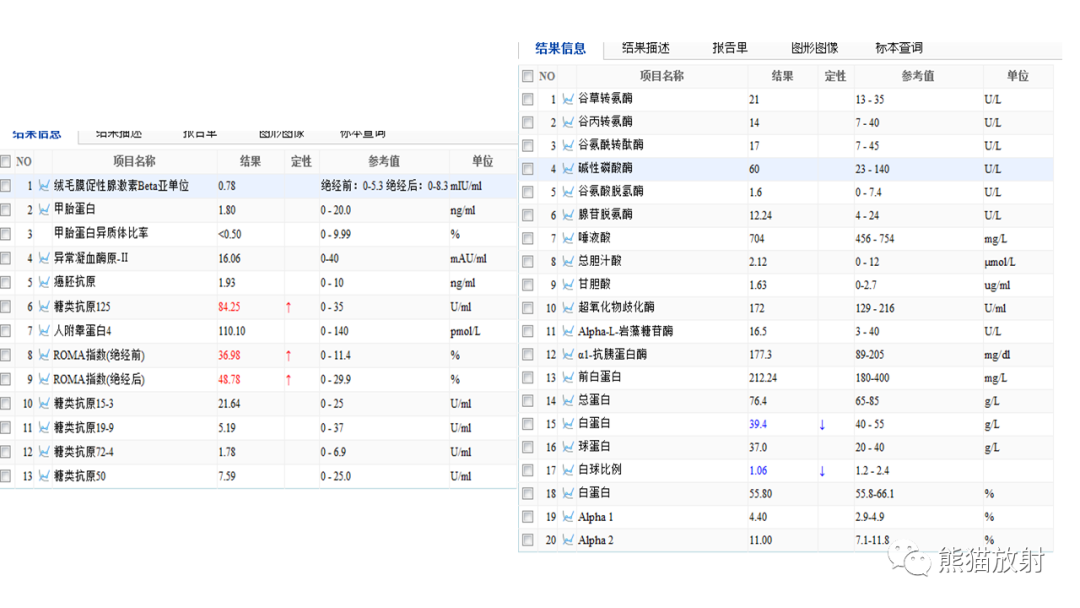Select blue low result value 39.4
This screenshot has width=1080, height=608.
758,424
